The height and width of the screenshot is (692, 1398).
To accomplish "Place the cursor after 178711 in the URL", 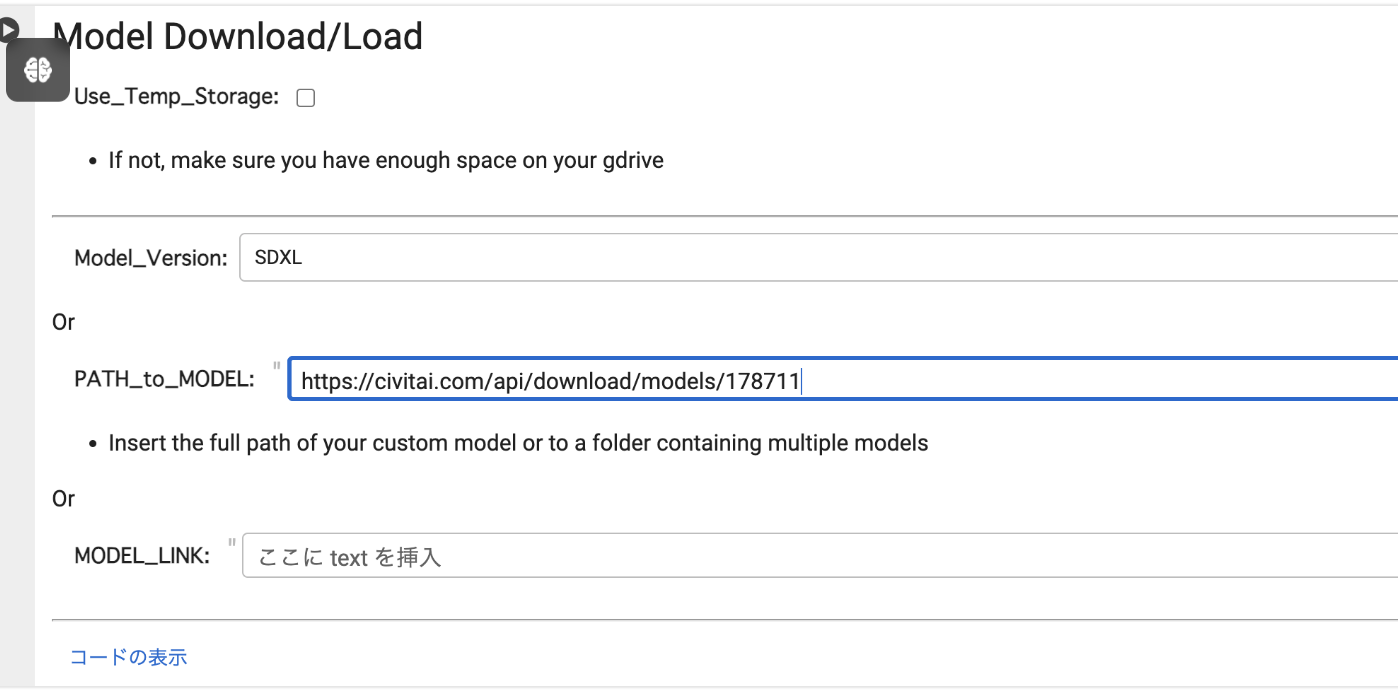I will point(802,381).
